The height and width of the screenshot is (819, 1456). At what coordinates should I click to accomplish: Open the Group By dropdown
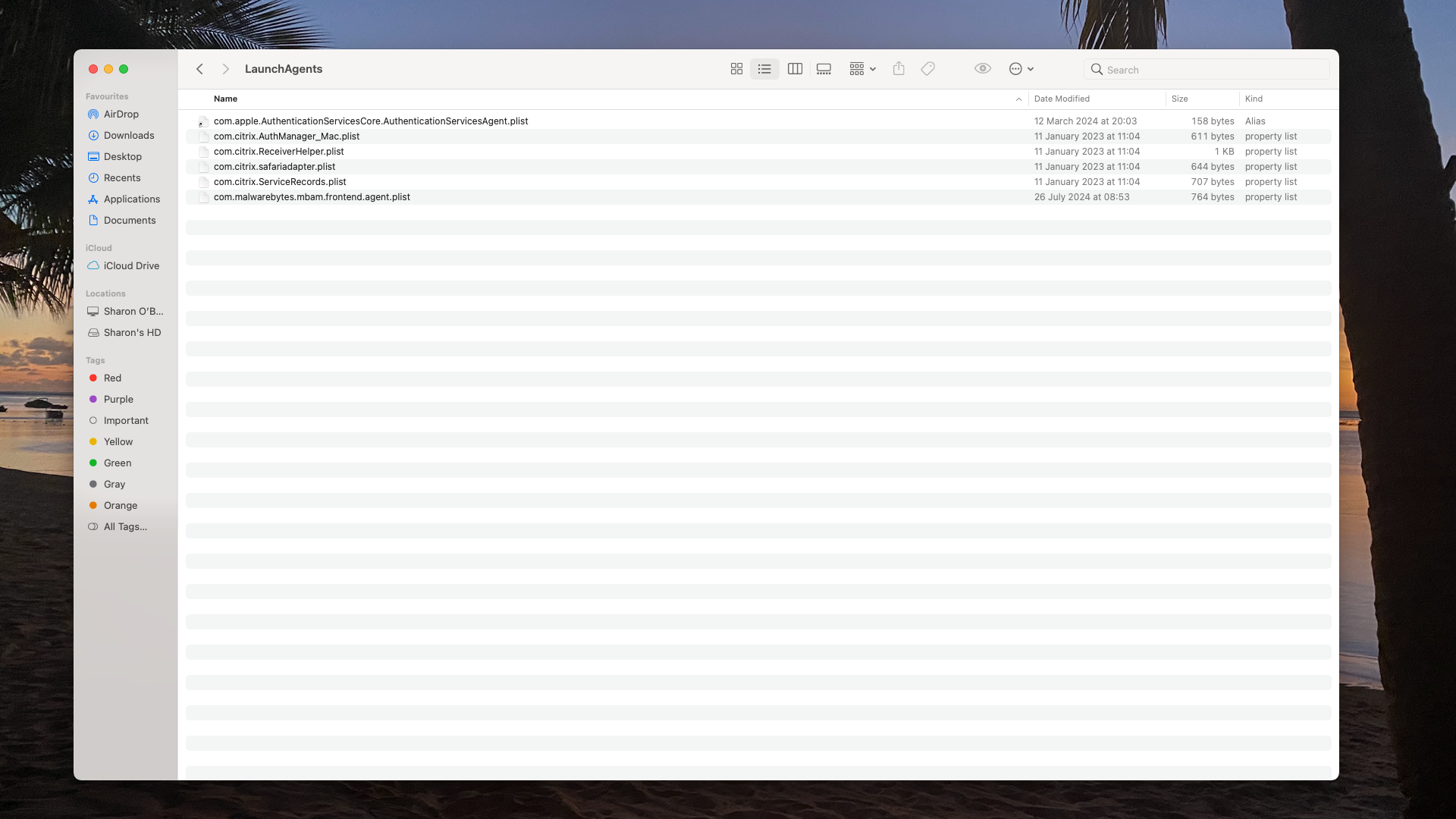[862, 69]
